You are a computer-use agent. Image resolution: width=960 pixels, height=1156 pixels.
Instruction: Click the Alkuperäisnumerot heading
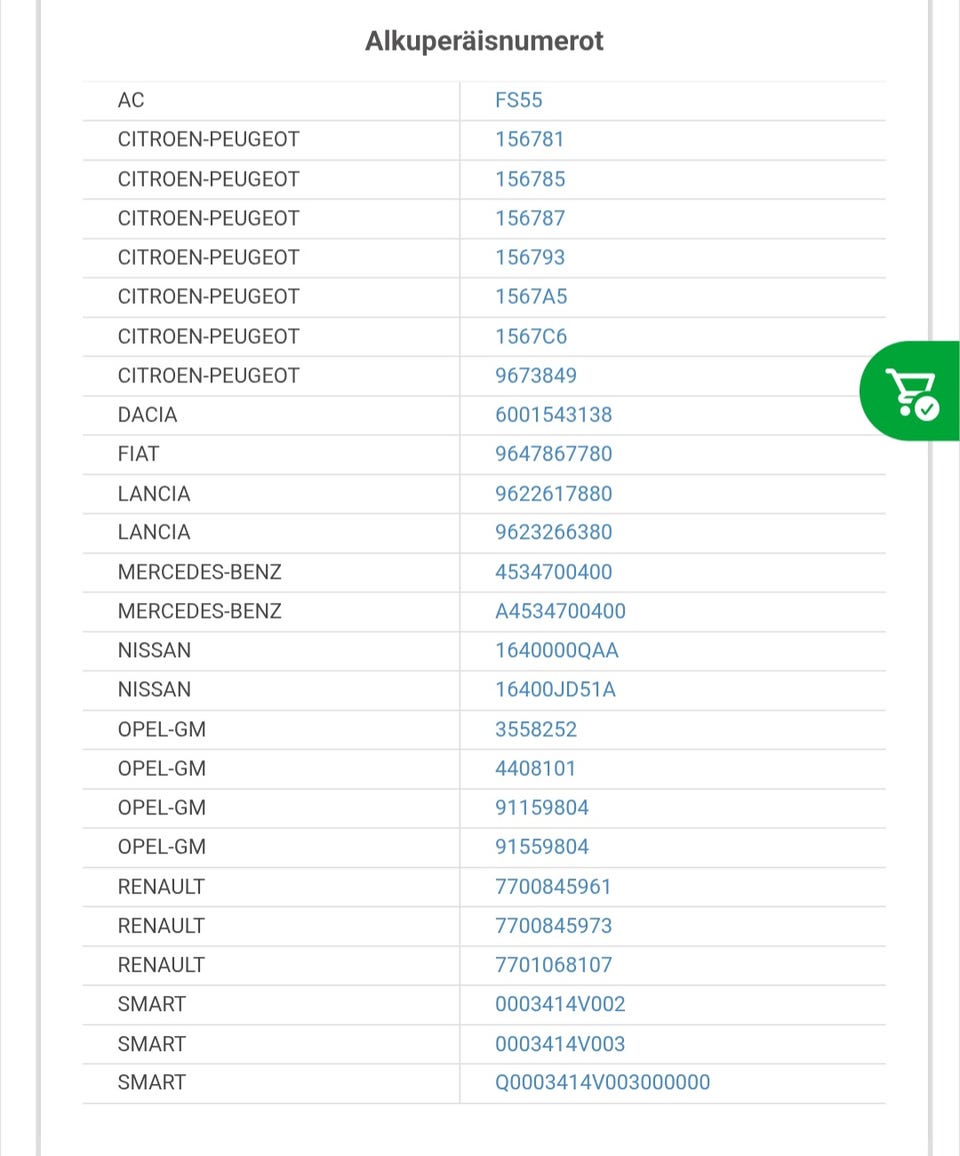tap(484, 42)
